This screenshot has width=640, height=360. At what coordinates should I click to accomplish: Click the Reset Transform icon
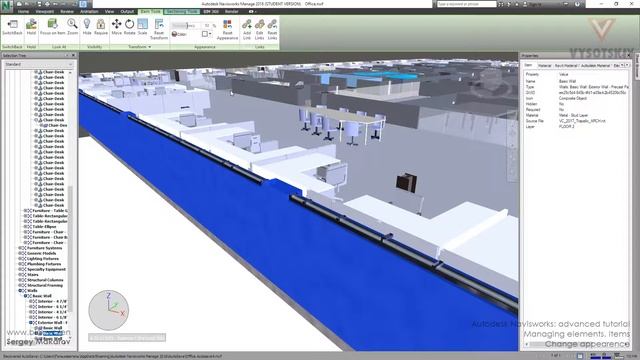159,24
